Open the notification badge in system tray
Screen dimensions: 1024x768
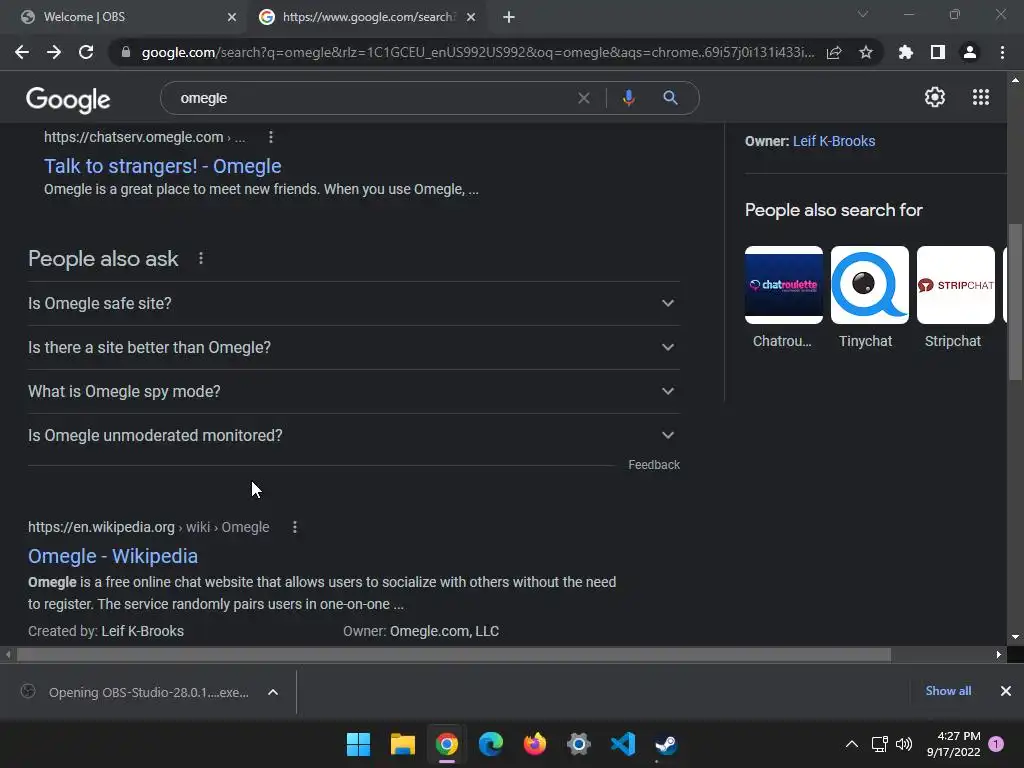[x=997, y=744]
